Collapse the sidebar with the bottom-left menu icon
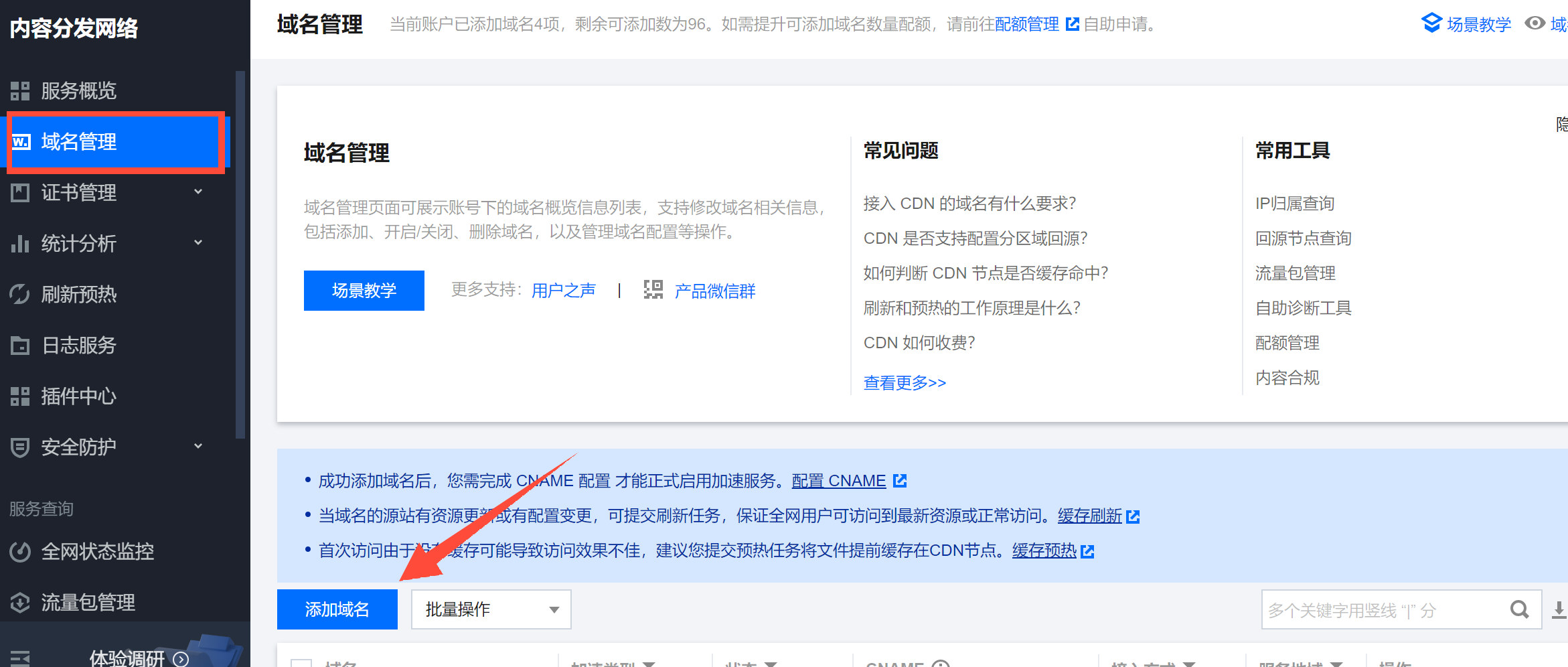This screenshot has height=667, width=1568. tap(20, 658)
